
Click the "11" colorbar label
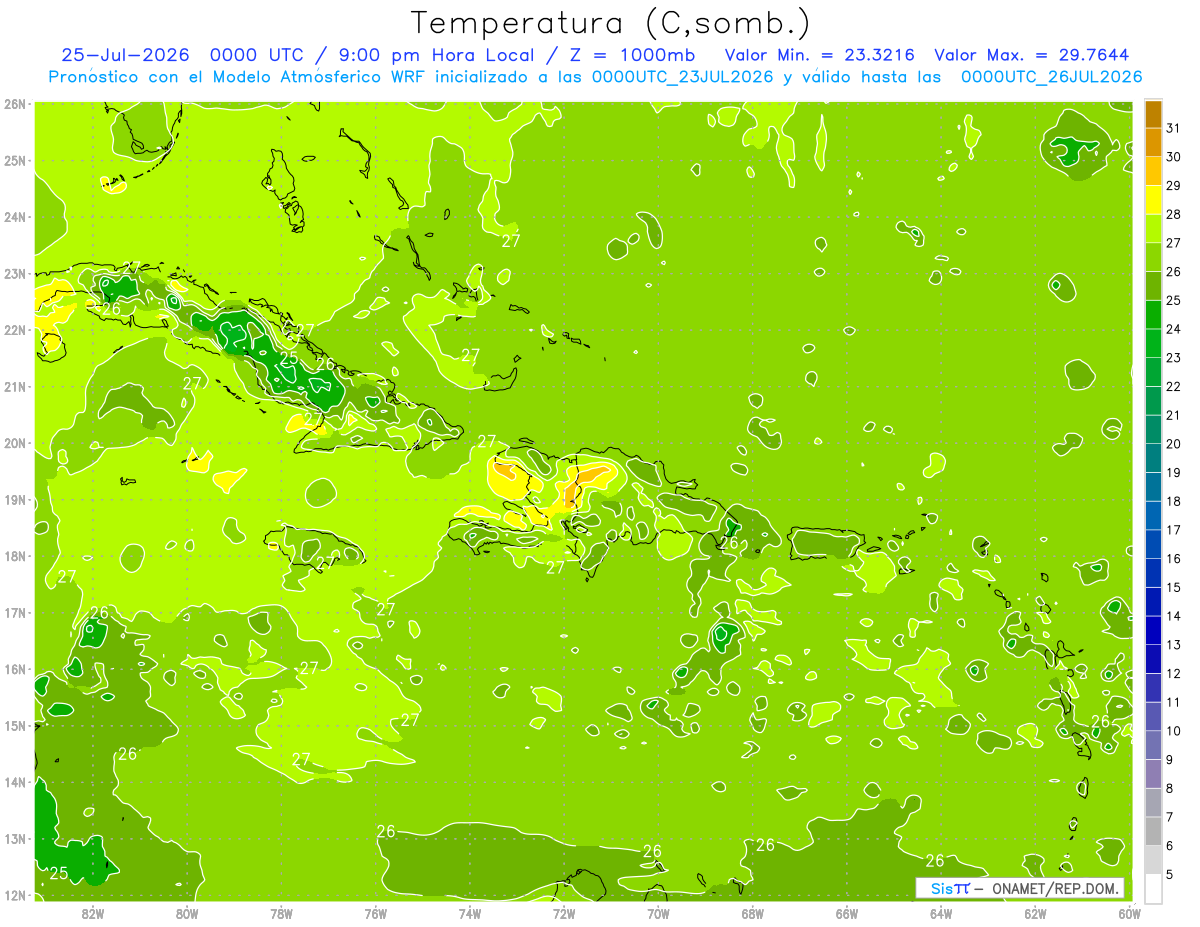pos(1174,703)
